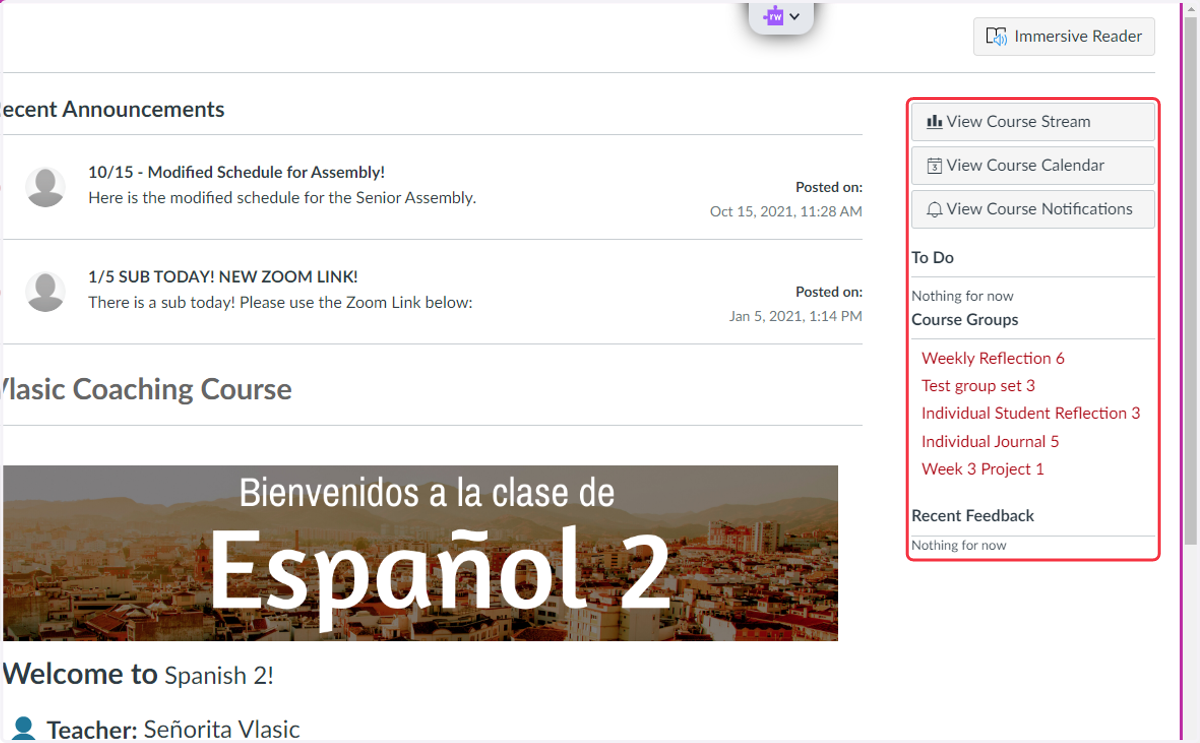Click the teacher person icon

[x=25, y=729]
